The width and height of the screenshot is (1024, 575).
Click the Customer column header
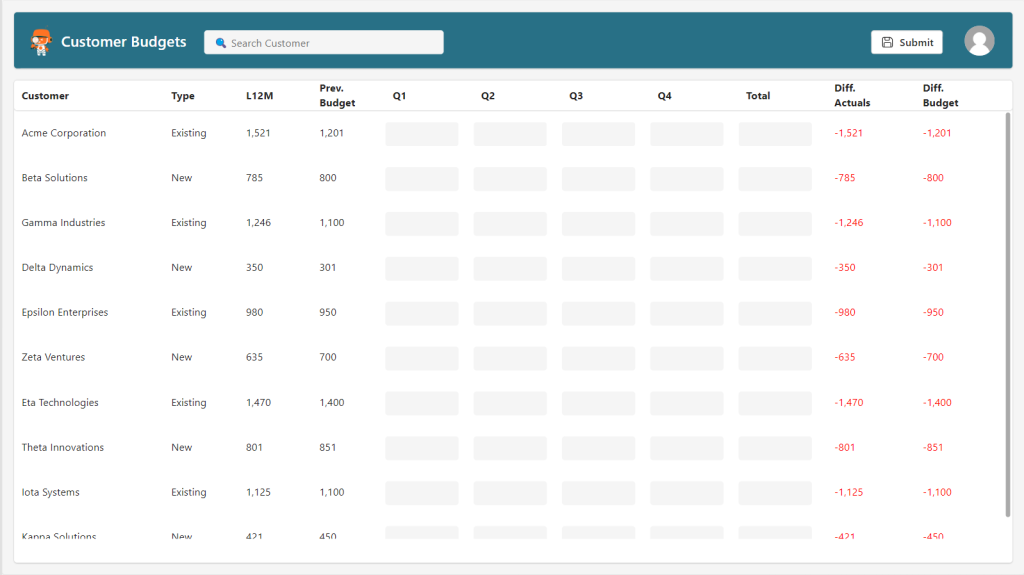coord(45,96)
